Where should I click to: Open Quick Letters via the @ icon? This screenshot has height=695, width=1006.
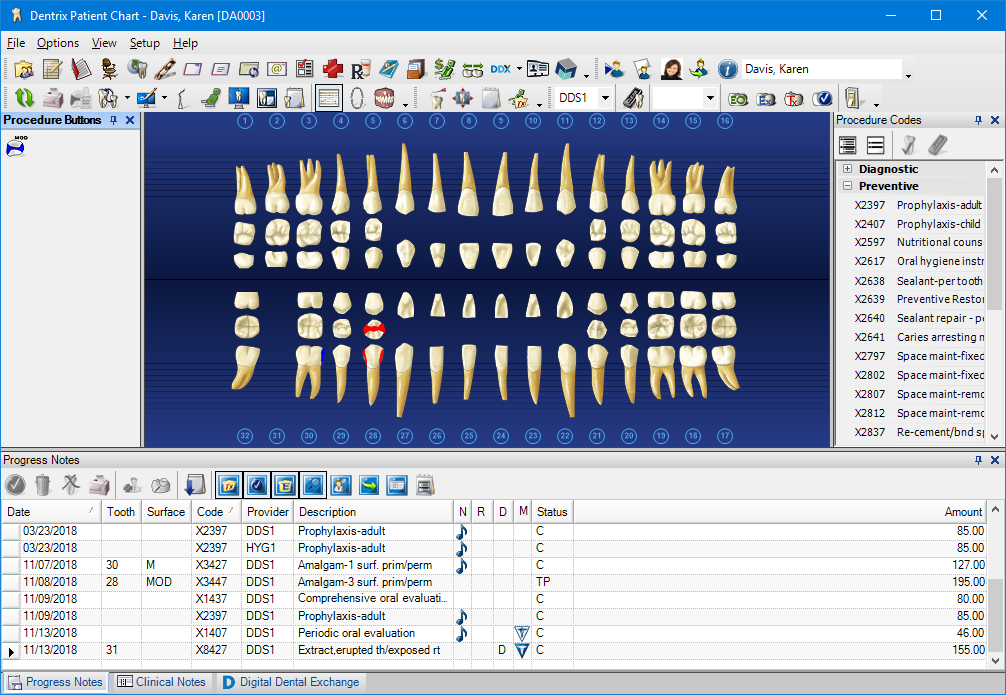276,69
